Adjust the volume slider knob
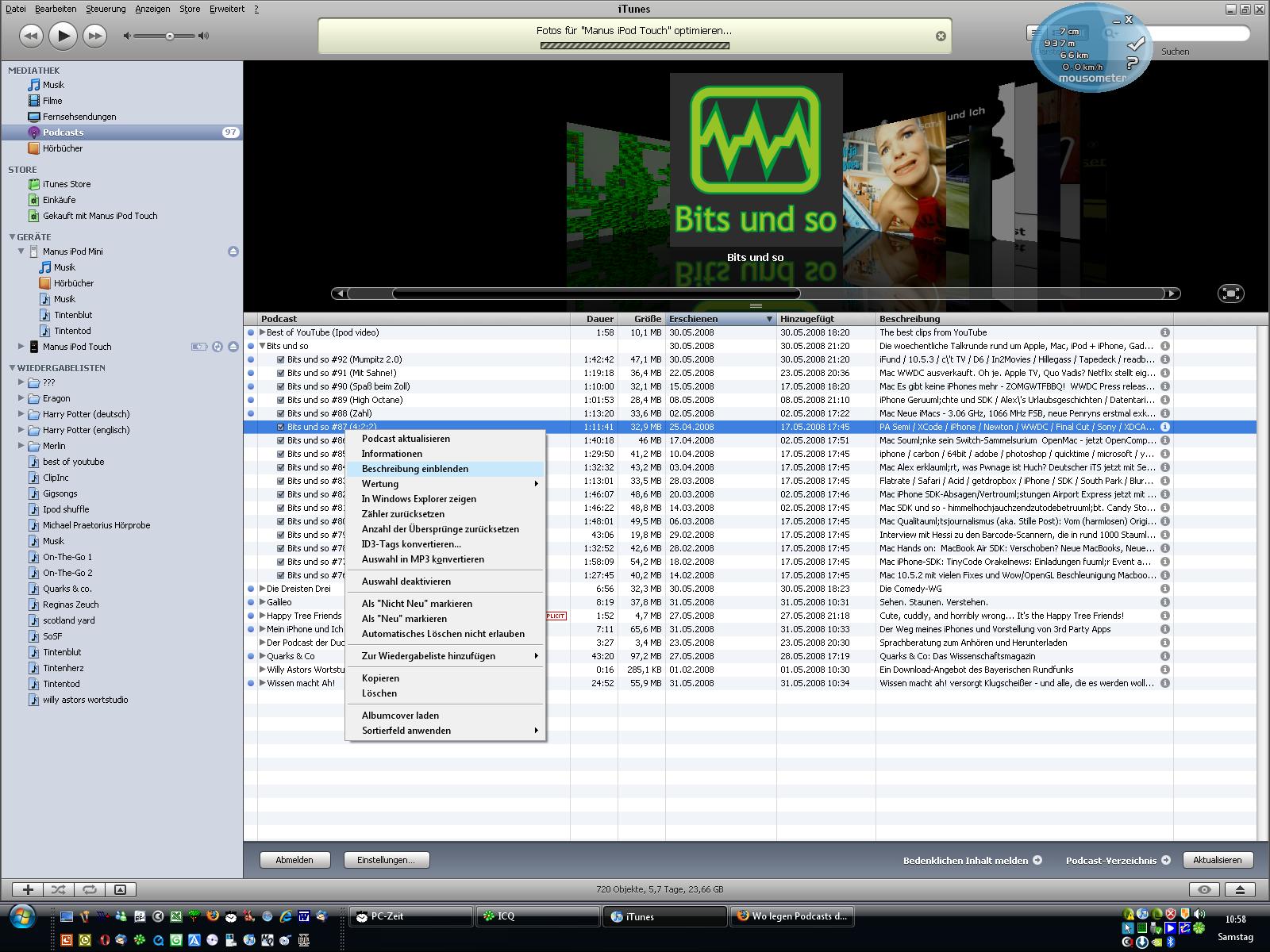This screenshot has height=952, width=1270. pyautogui.click(x=169, y=36)
